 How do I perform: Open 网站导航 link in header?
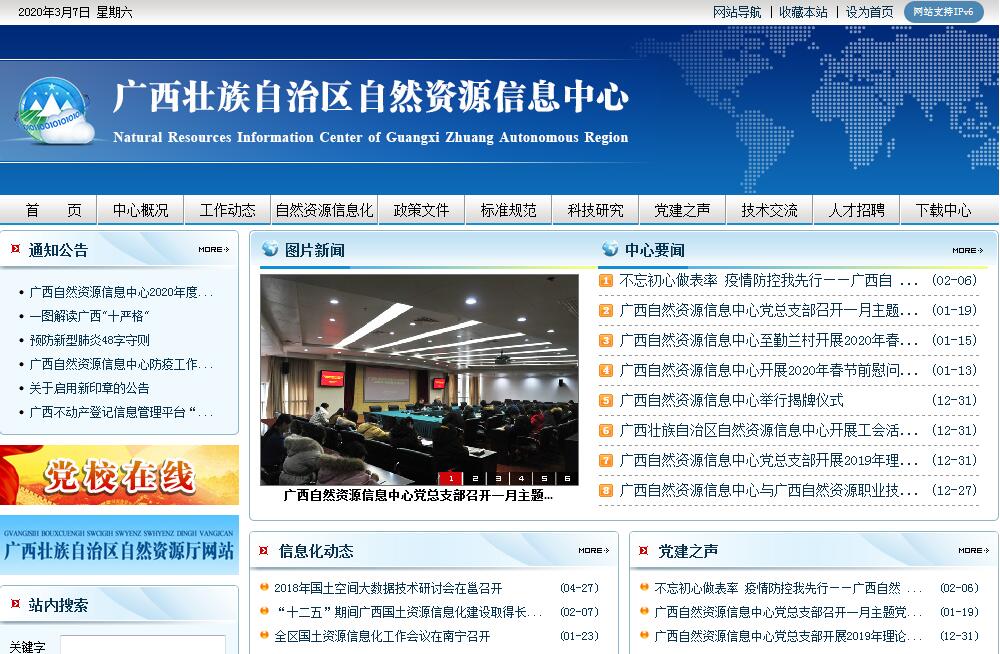tap(737, 12)
